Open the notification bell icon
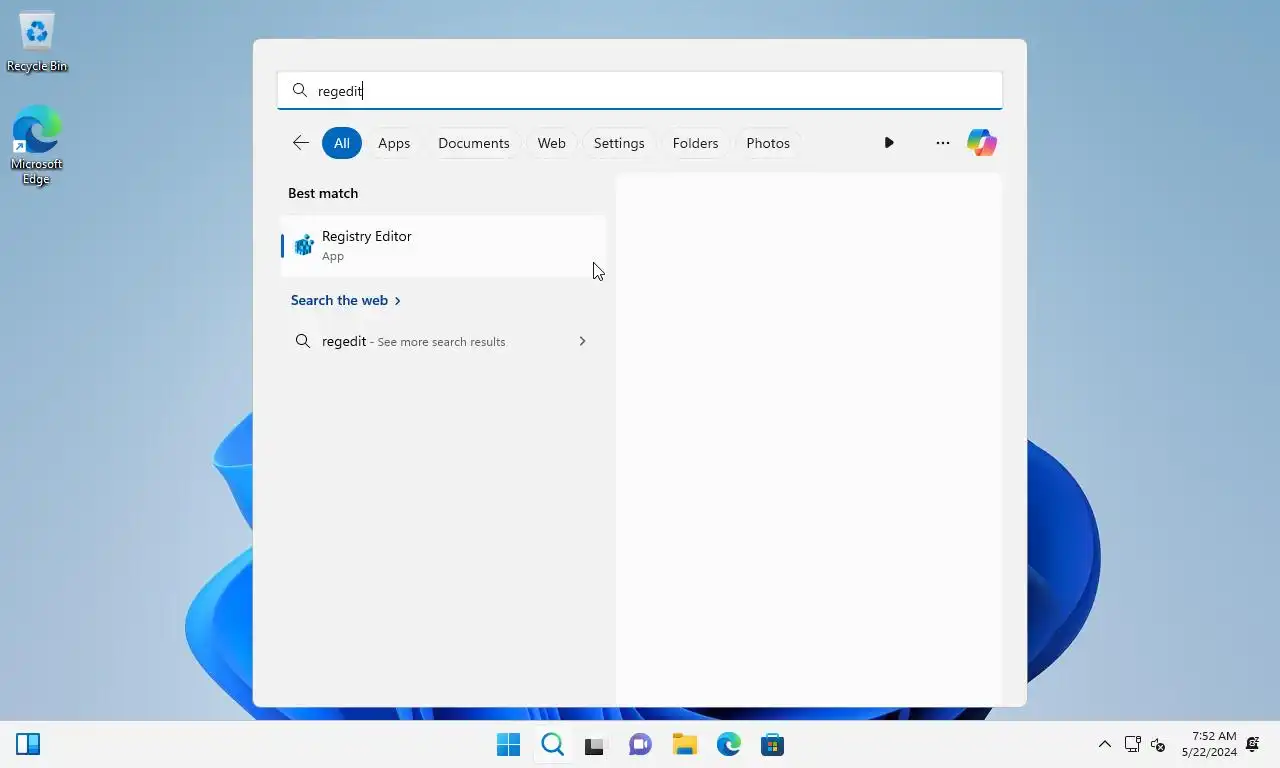Screen dimensions: 1280x768 (1253, 744)
